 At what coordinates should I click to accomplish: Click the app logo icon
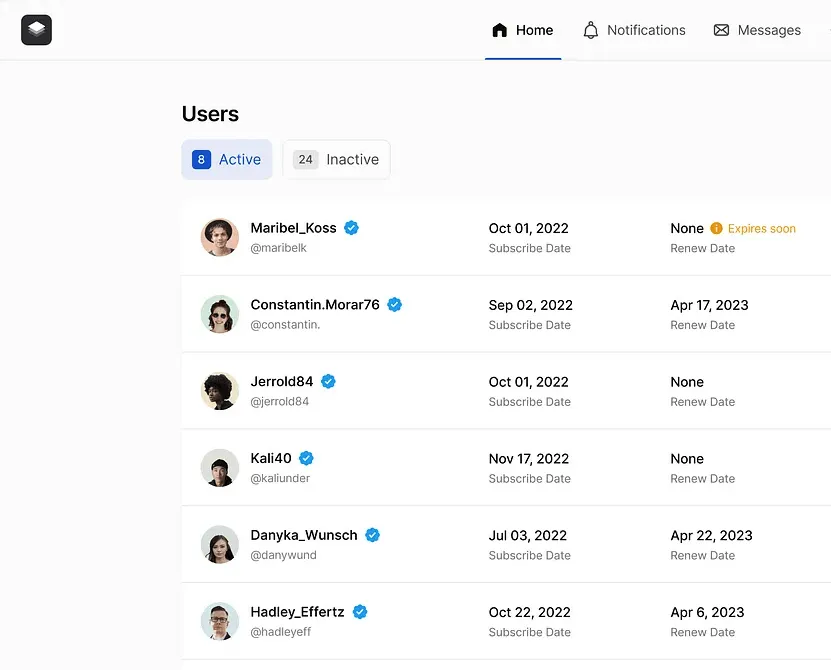point(37,30)
